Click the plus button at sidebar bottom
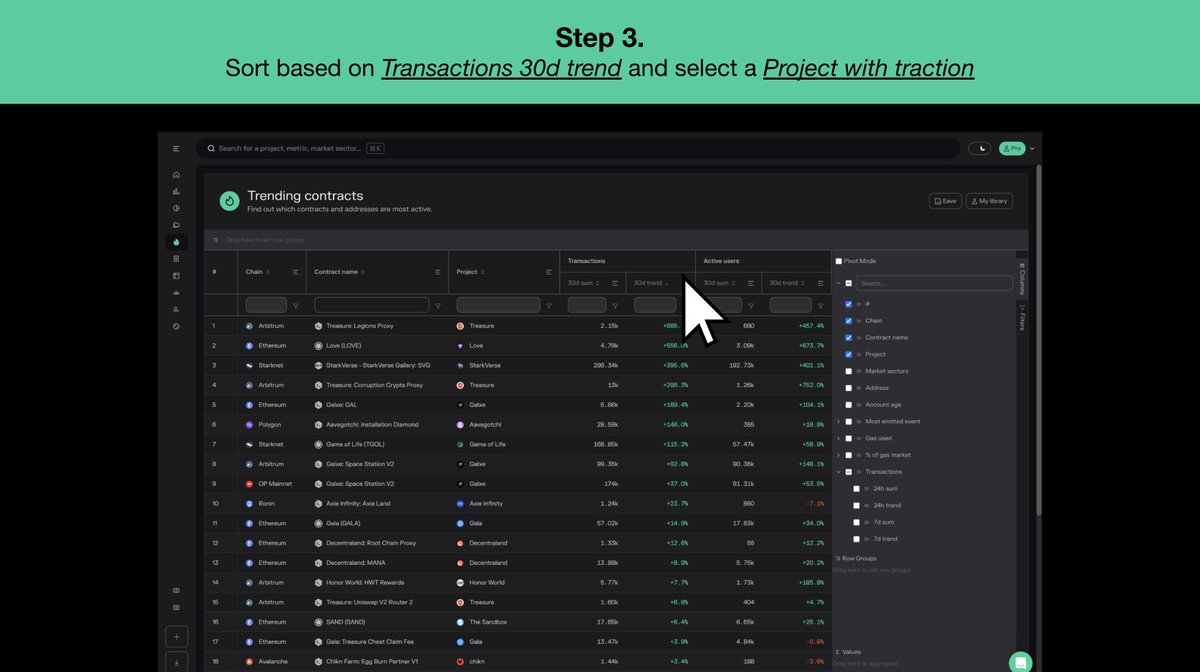 click(176, 636)
